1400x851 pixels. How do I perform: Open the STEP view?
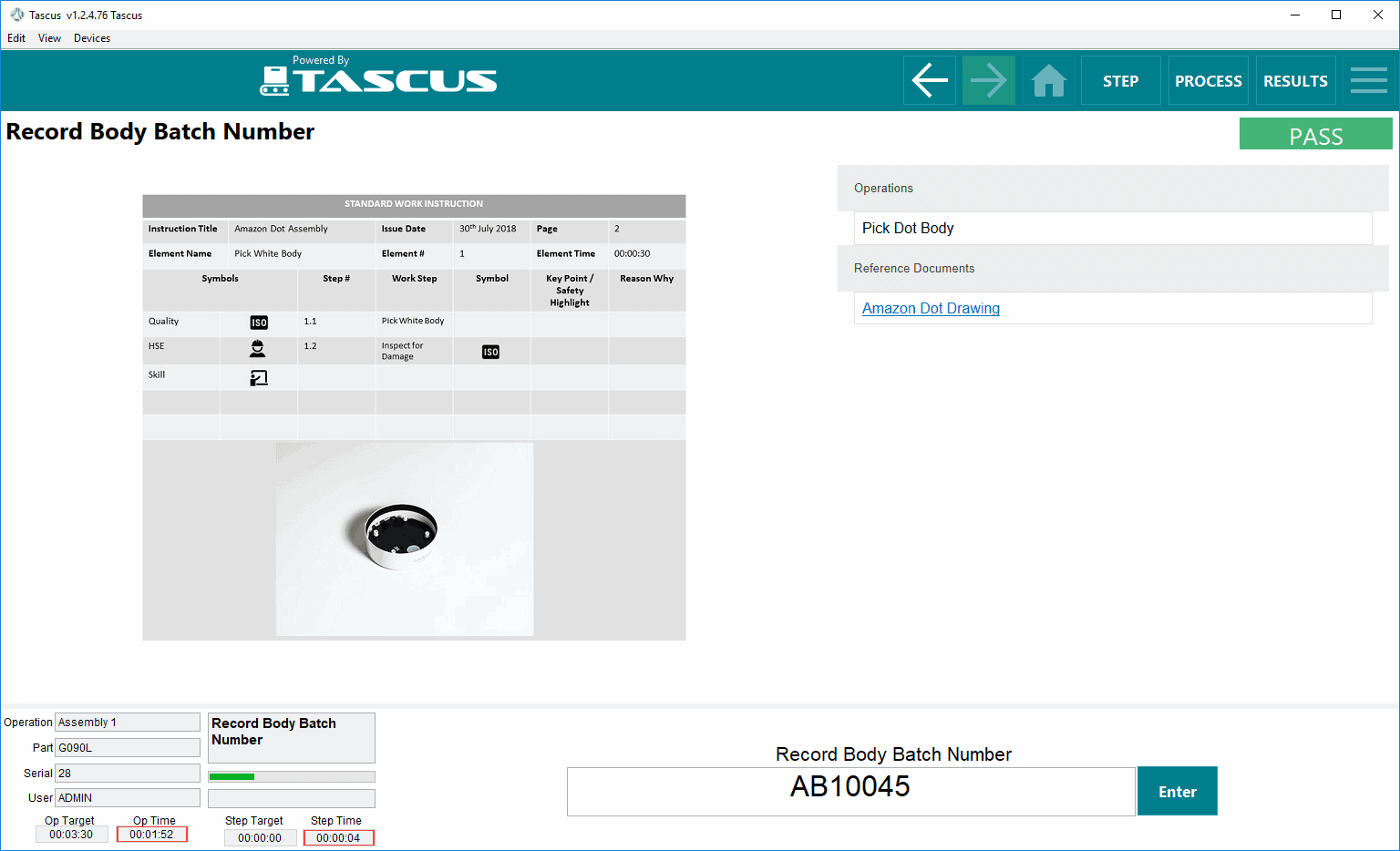(x=1121, y=80)
